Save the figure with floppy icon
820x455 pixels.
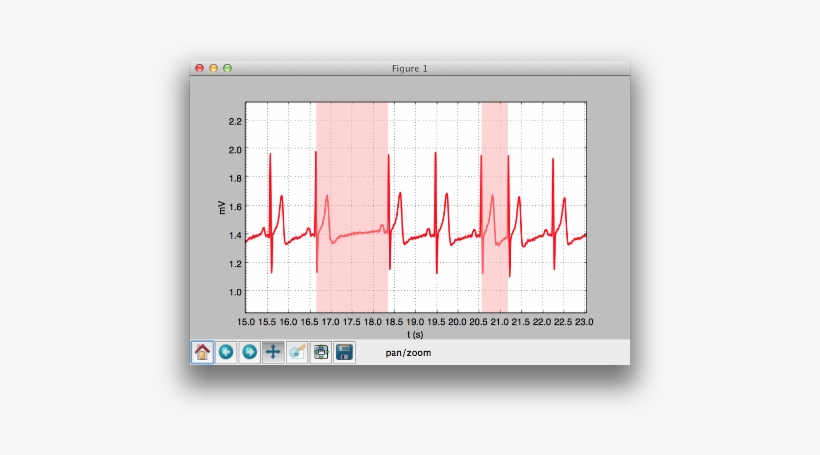click(344, 352)
